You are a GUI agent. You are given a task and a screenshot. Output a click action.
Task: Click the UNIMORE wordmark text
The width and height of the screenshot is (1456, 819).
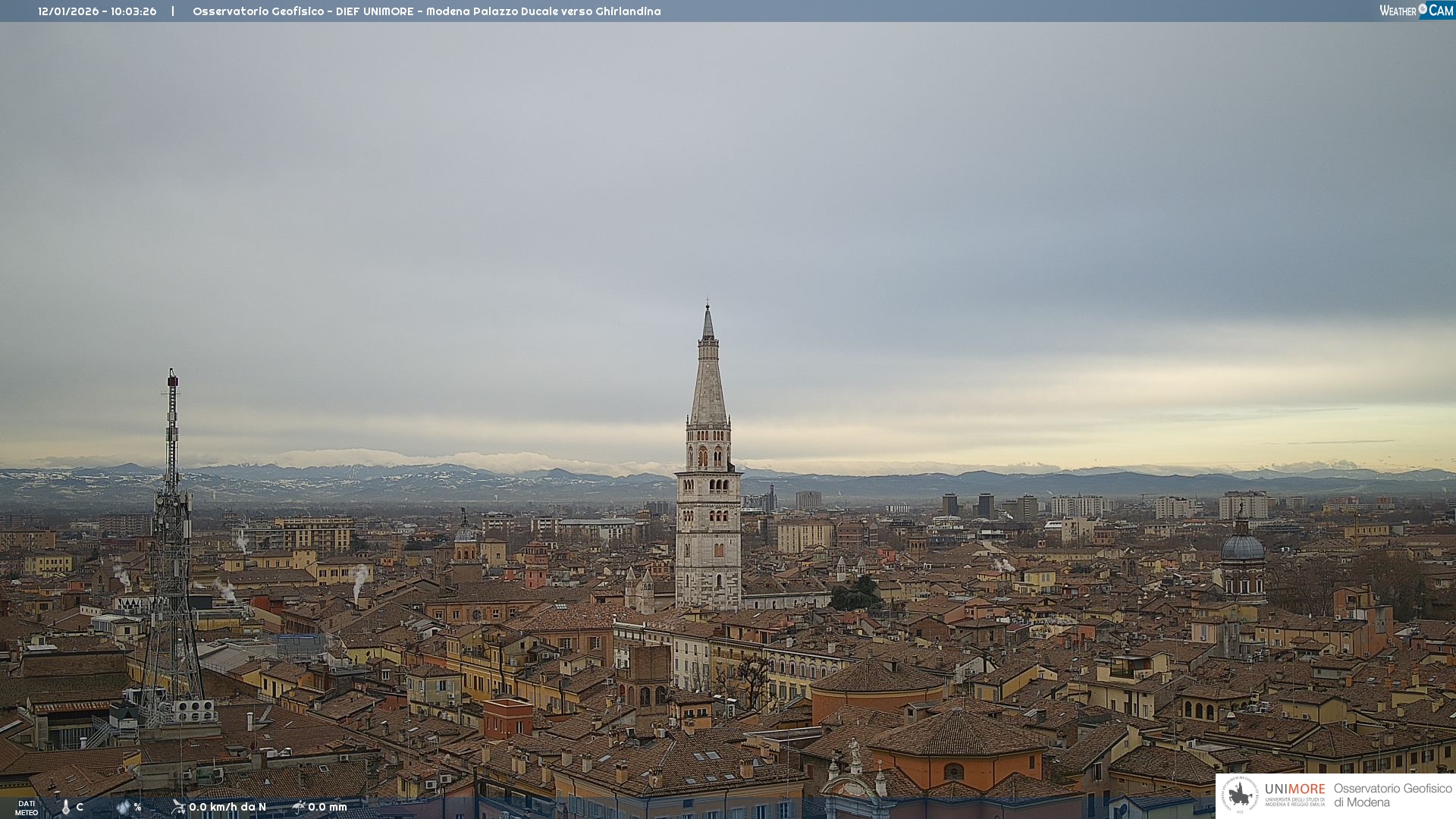(x=1294, y=789)
